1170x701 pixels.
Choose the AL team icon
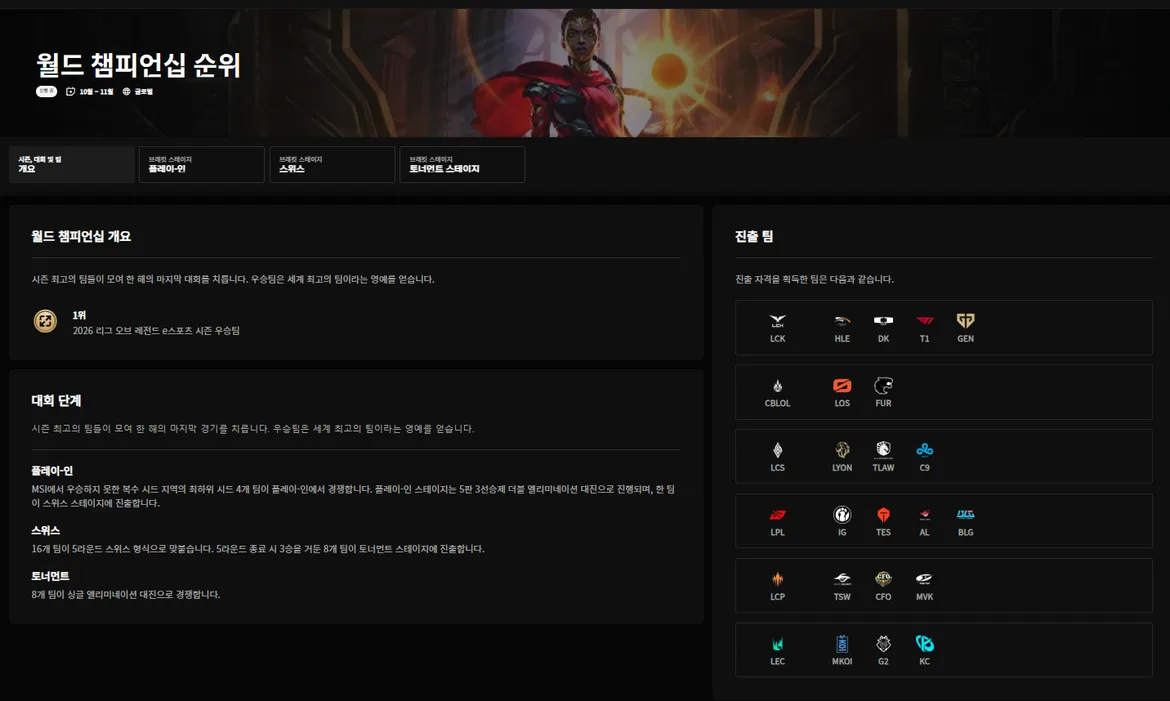click(x=925, y=515)
